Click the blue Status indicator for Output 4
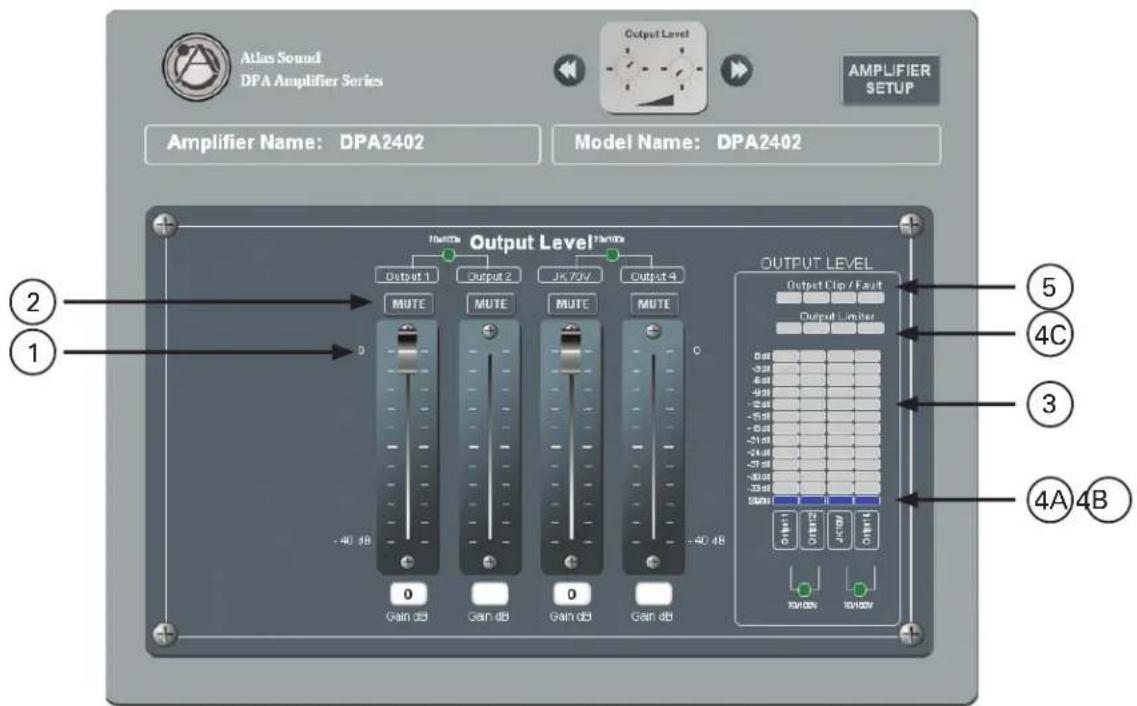Screen dimensions: 1137x706 pos(868,501)
